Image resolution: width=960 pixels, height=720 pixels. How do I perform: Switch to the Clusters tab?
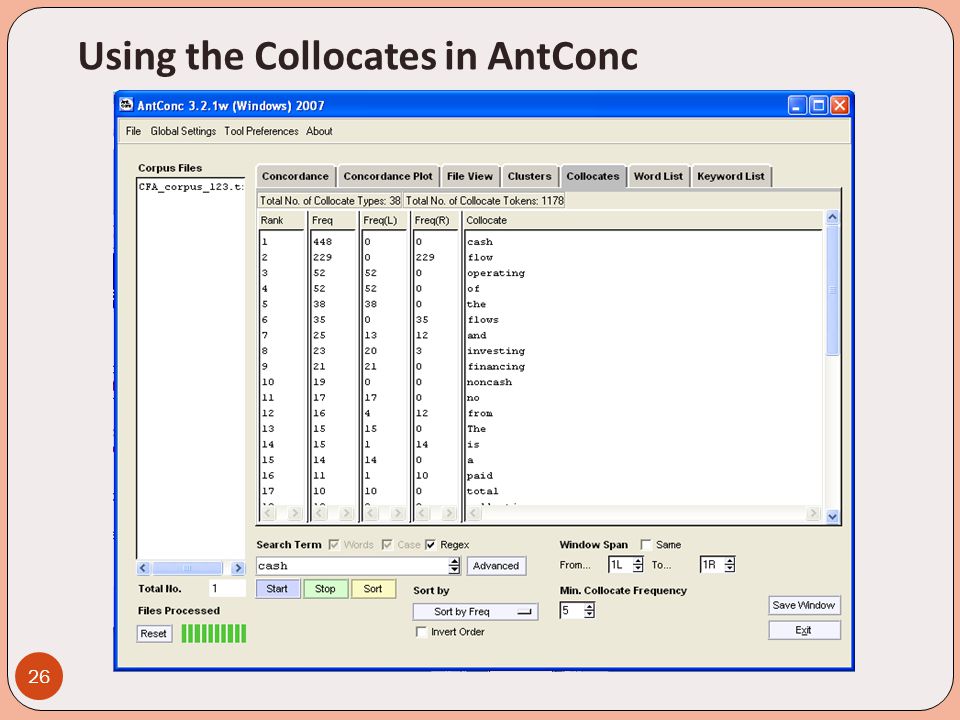click(x=529, y=176)
